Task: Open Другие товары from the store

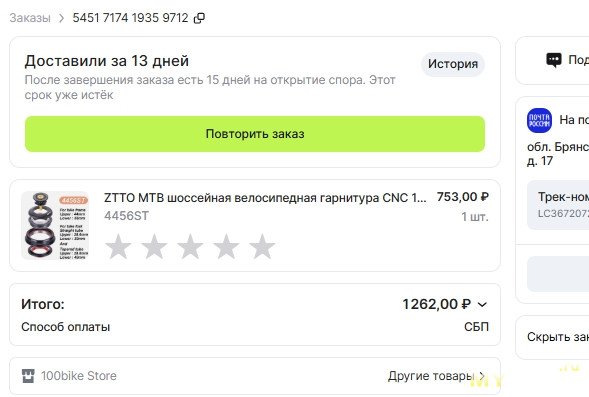Action: pos(436,376)
